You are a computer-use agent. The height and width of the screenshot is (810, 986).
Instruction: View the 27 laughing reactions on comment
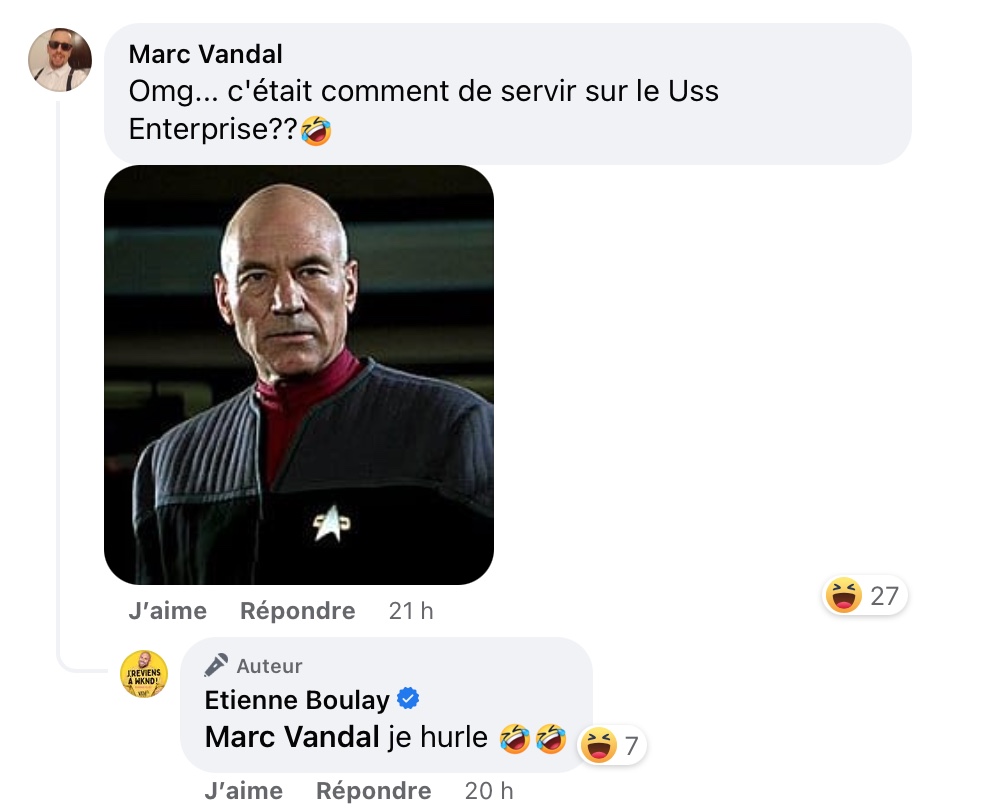point(865,595)
